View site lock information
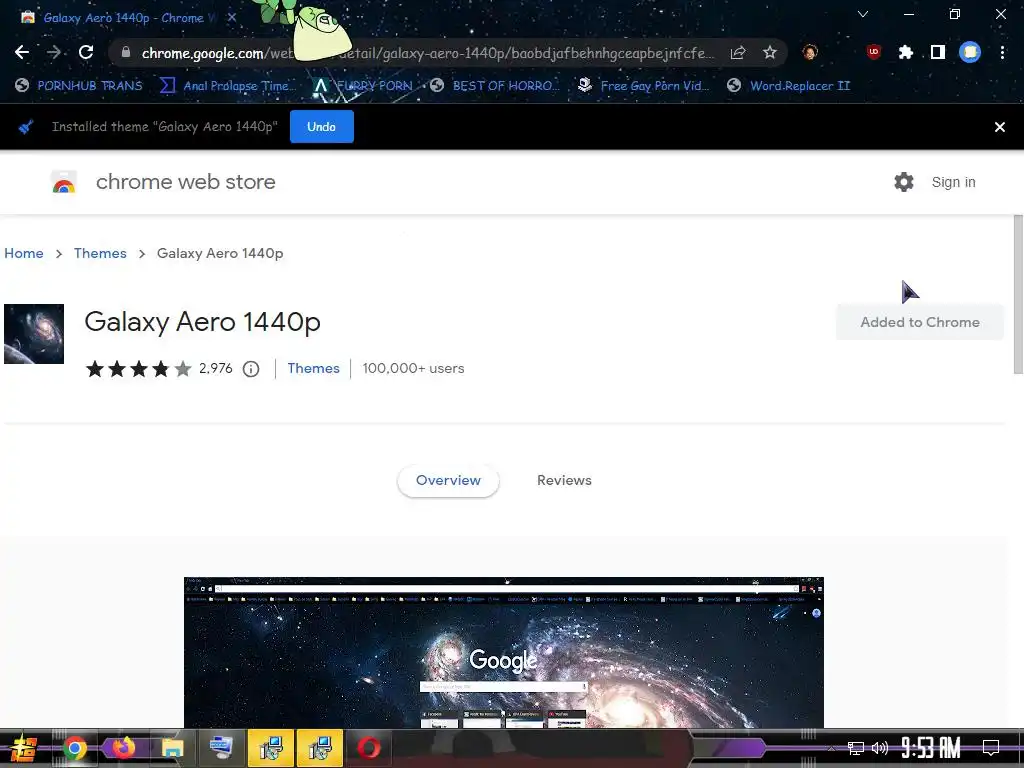This screenshot has width=1024, height=768. coord(126,52)
